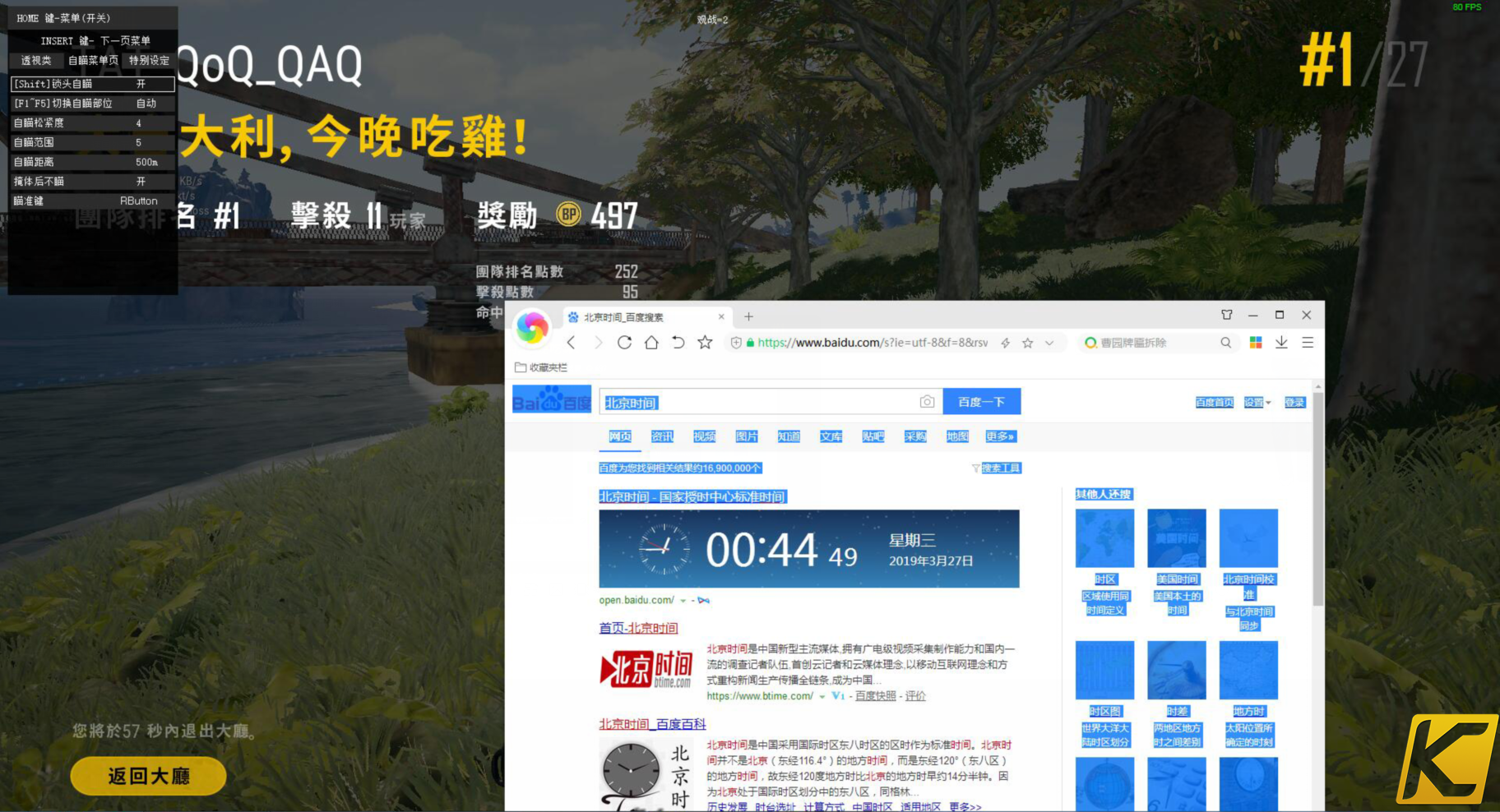Click the magnifier in browser search box

pyautogui.click(x=1226, y=343)
